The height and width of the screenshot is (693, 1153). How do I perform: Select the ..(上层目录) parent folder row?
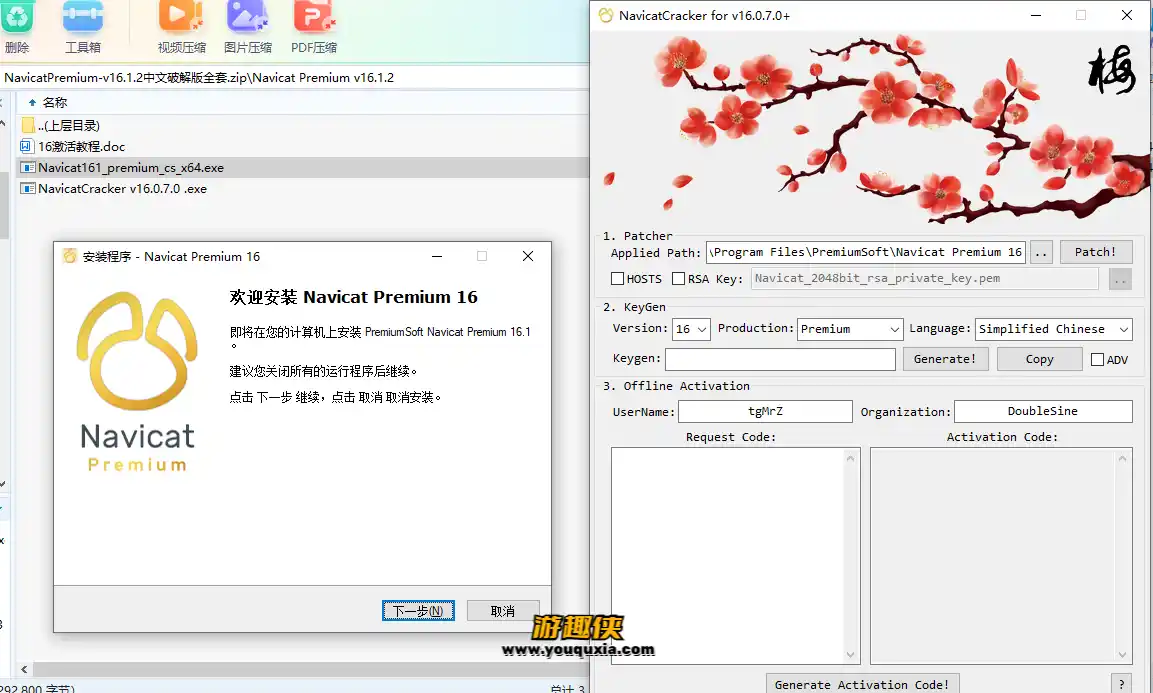(x=303, y=125)
